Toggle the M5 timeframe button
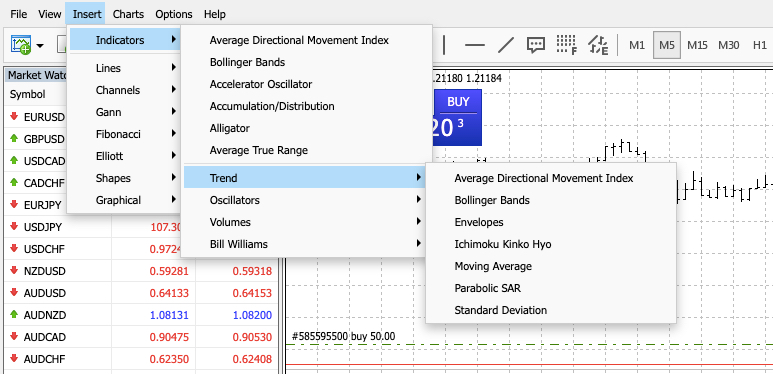Image resolution: width=773 pixels, height=374 pixels. (667, 45)
